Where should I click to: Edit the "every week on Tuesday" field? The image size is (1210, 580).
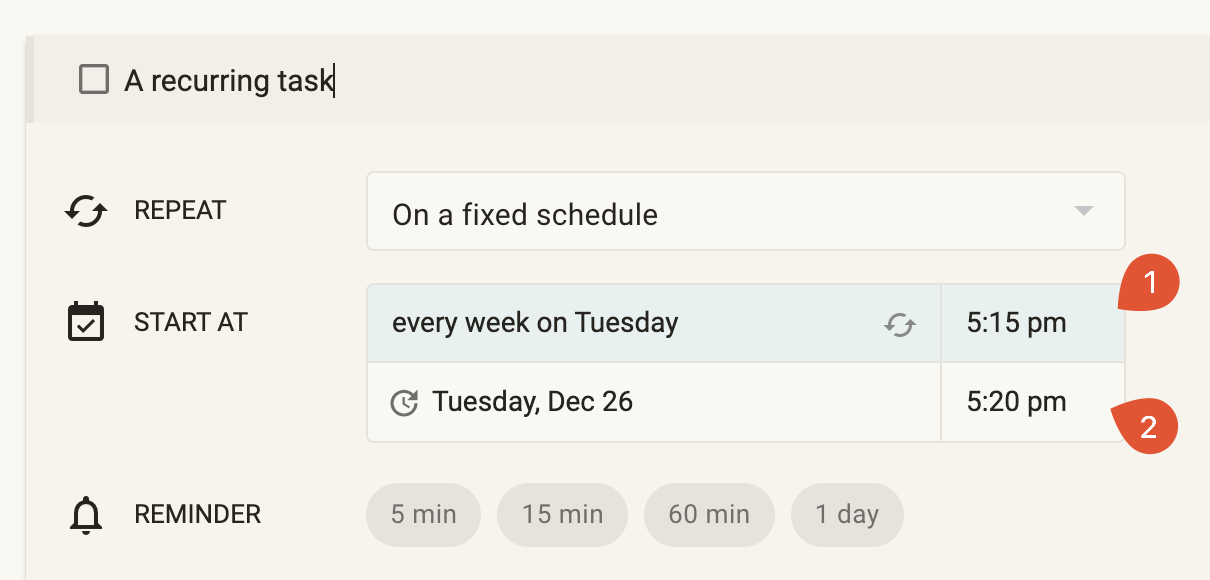tap(620, 323)
